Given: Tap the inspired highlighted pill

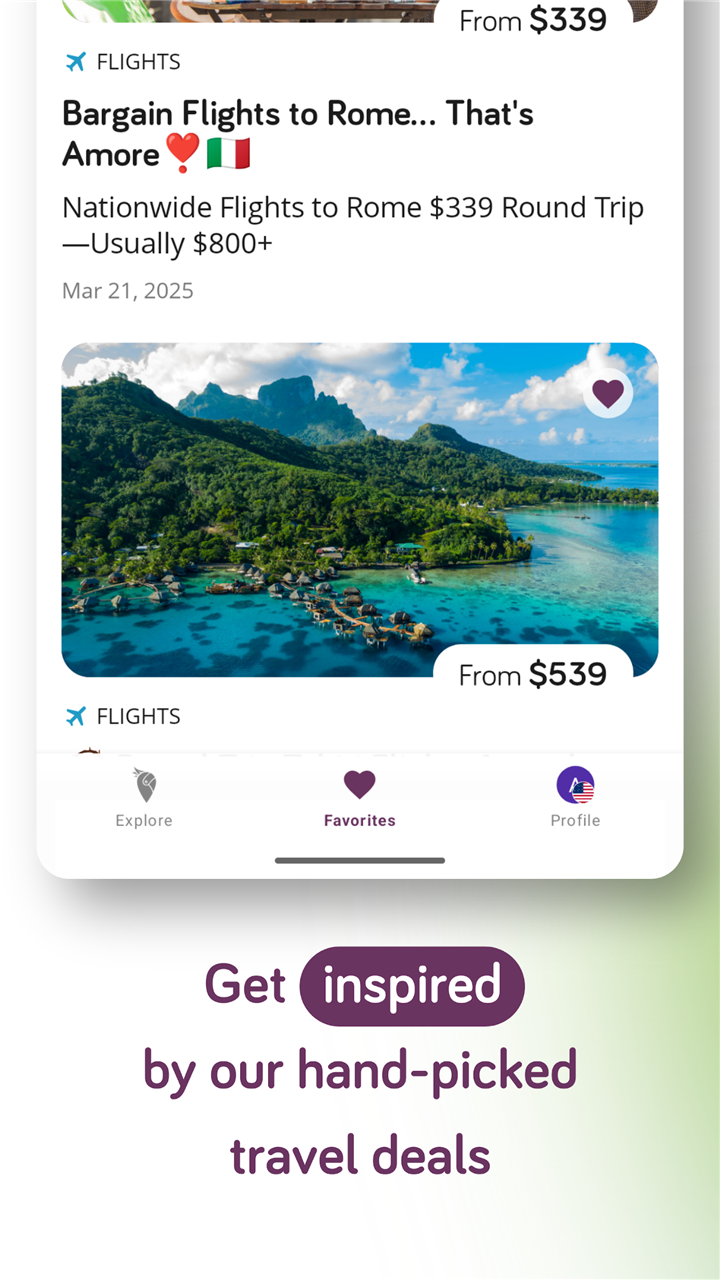Looking at the screenshot, I should coord(412,986).
